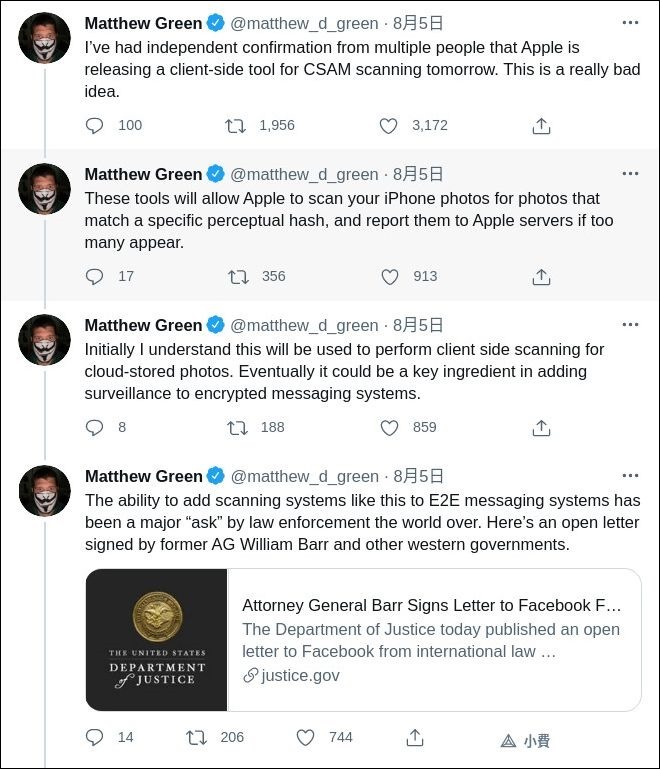Viewport: 660px width, 769px height.
Task: Reply to the cloud-stored photos tweet
Action: point(94,428)
